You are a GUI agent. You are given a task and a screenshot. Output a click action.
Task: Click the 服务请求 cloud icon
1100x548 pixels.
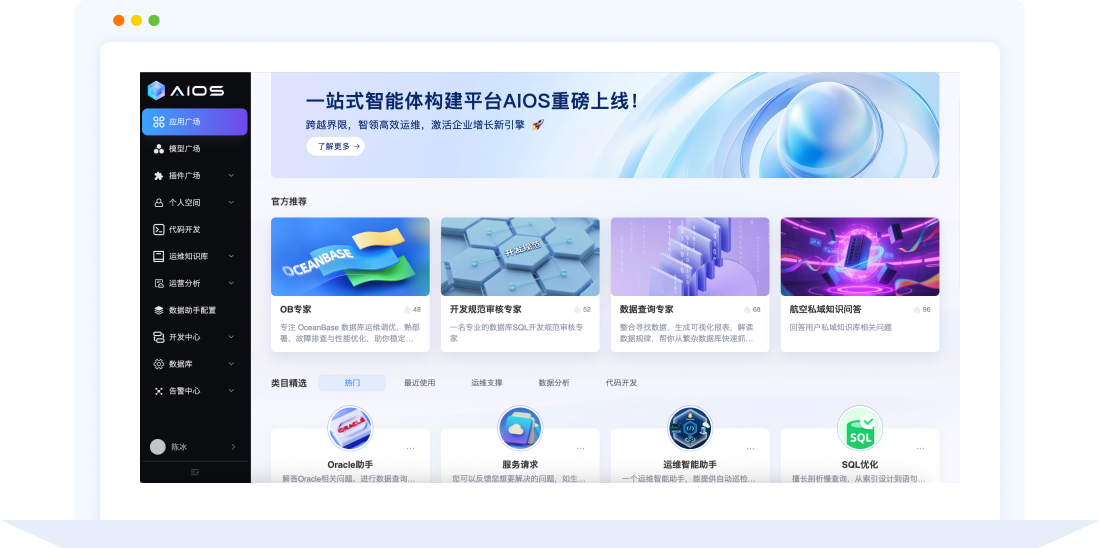click(x=520, y=428)
